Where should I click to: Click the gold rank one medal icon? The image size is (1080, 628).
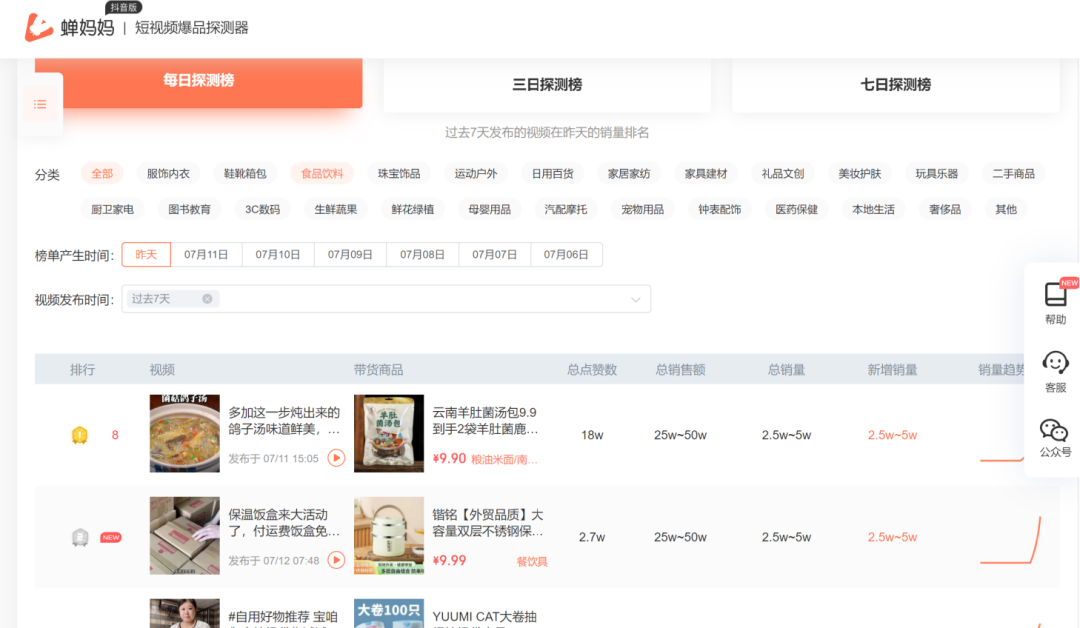[x=80, y=435]
